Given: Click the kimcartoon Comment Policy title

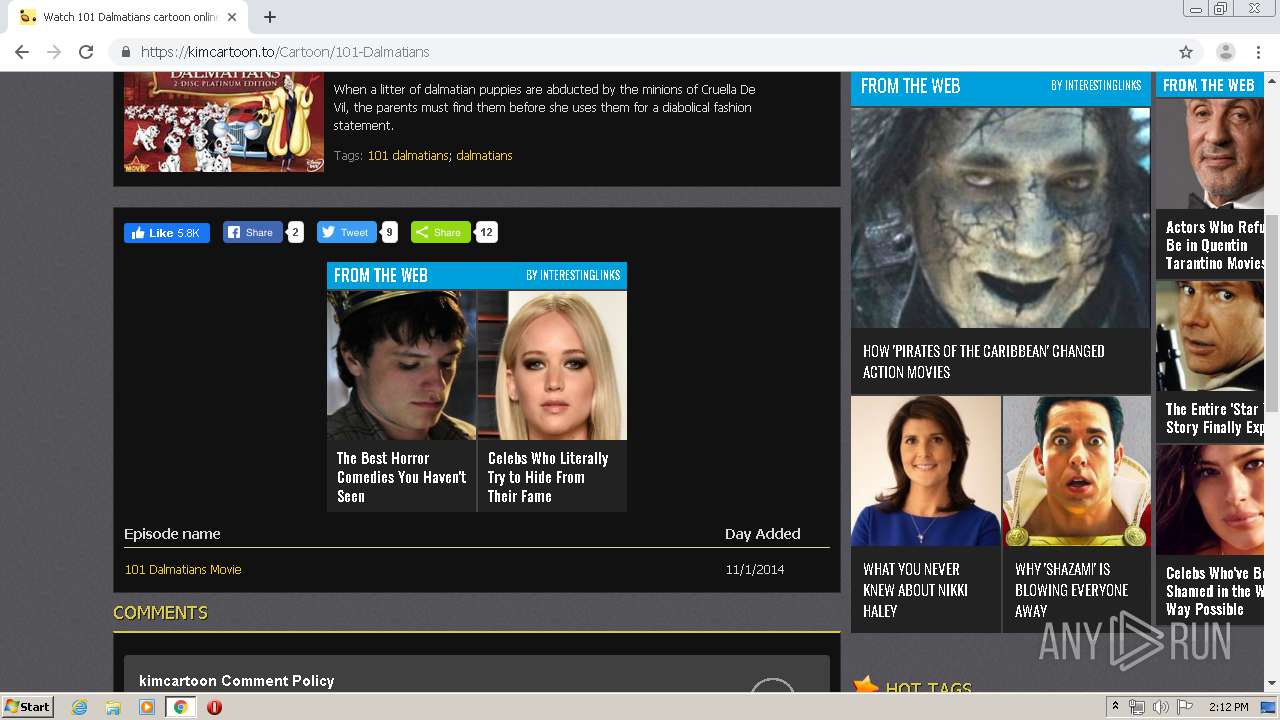Looking at the screenshot, I should tap(236, 681).
